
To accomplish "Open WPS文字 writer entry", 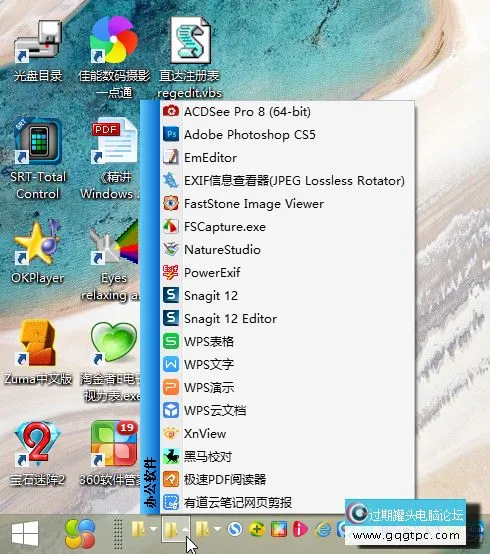I will [287, 365].
